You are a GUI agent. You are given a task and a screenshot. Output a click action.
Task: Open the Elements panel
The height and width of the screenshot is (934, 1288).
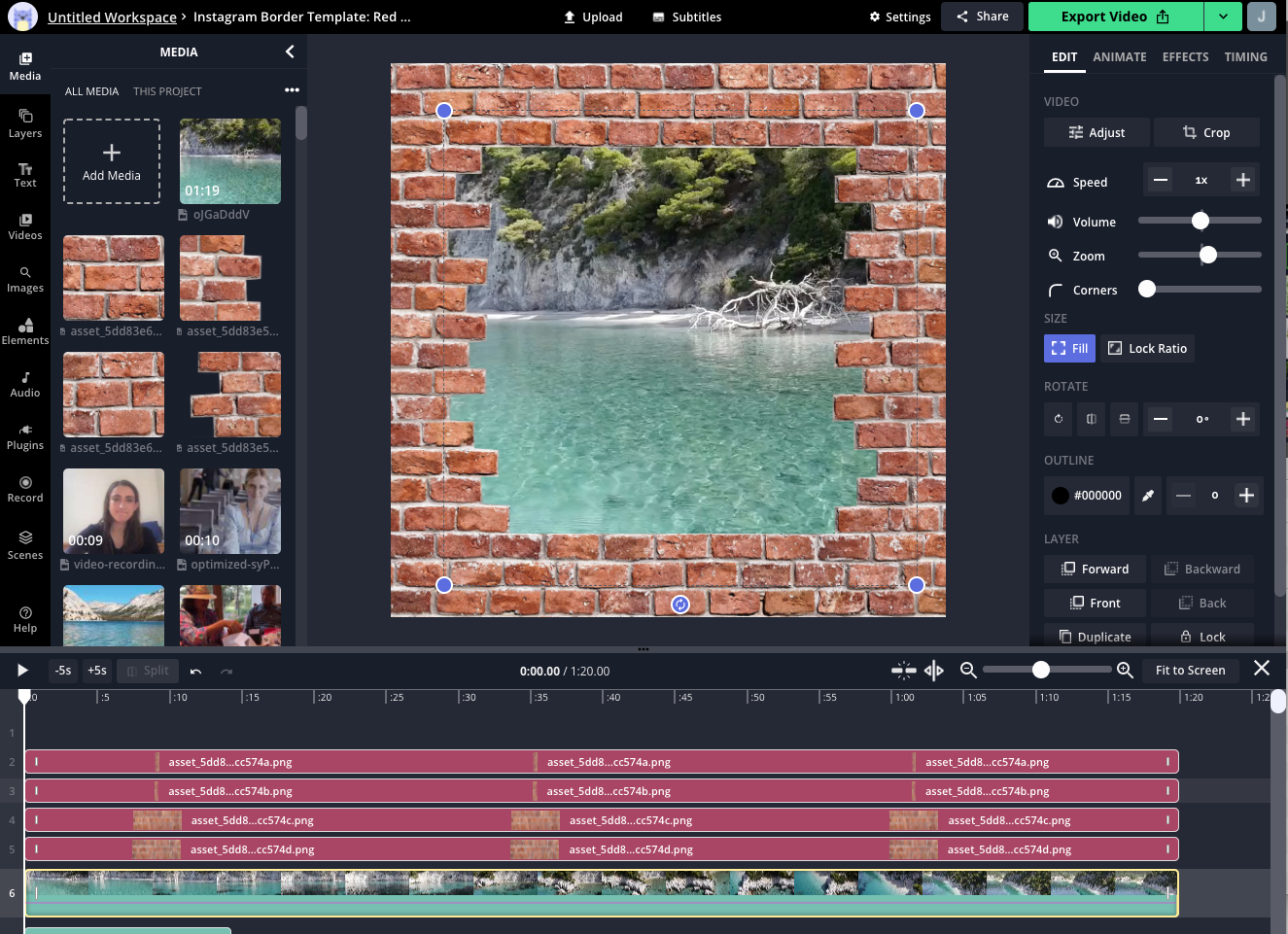25,331
